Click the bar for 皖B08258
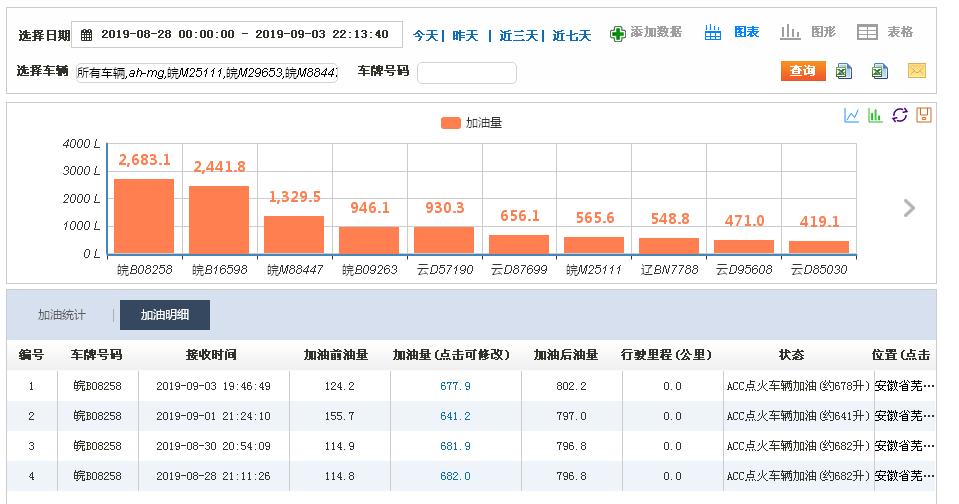Image resolution: width=959 pixels, height=504 pixels. pyautogui.click(x=144, y=217)
